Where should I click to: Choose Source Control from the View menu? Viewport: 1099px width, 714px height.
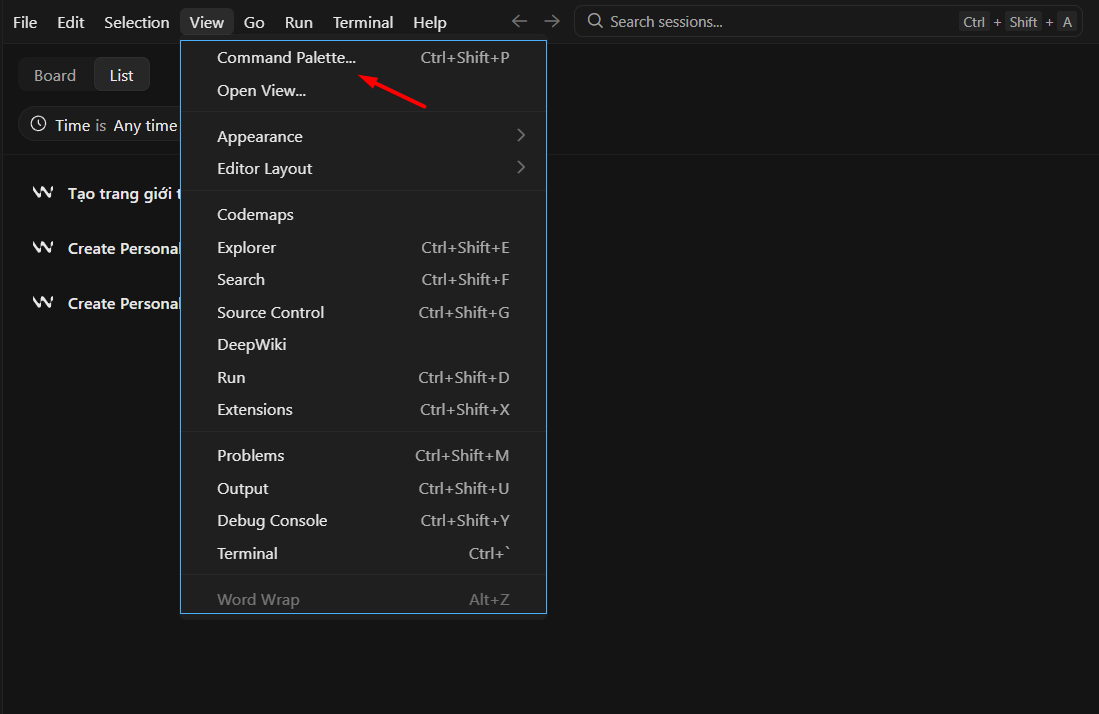pos(363,313)
